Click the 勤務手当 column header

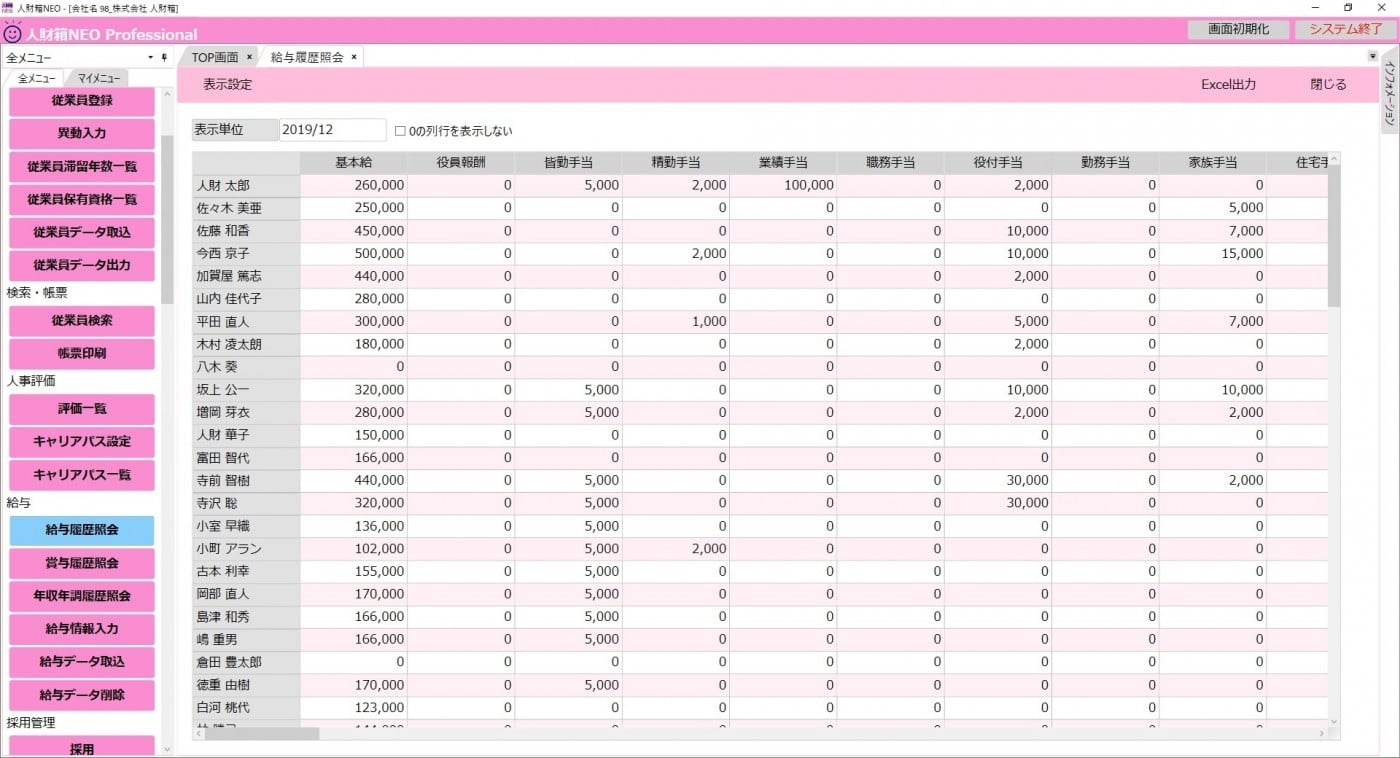[1105, 163]
